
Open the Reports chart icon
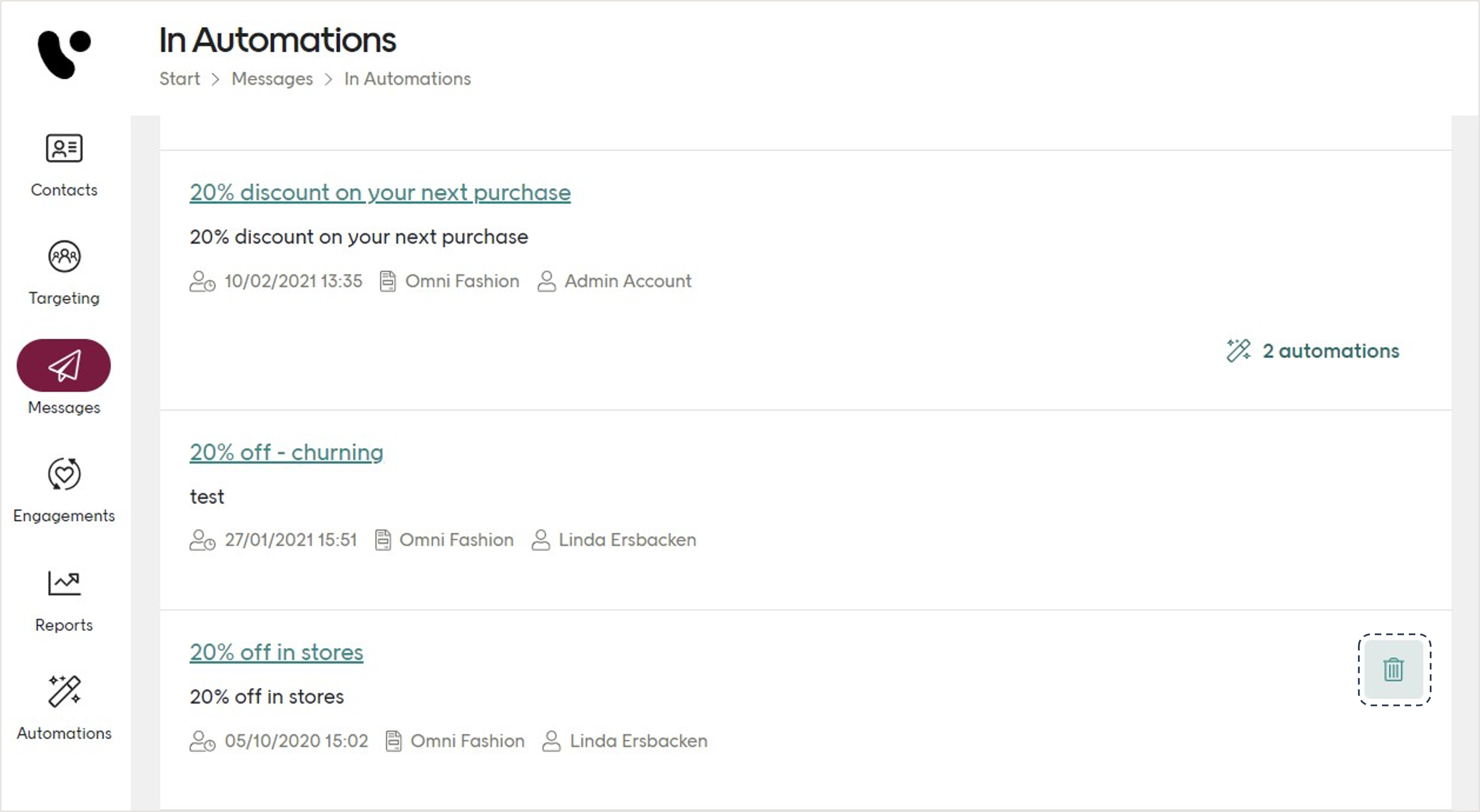[64, 584]
